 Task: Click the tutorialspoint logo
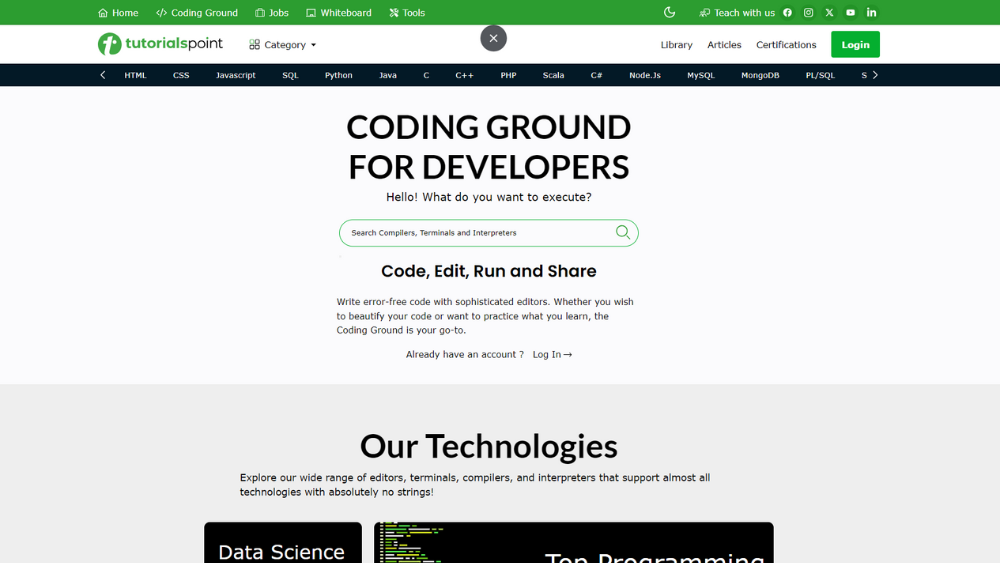click(160, 44)
